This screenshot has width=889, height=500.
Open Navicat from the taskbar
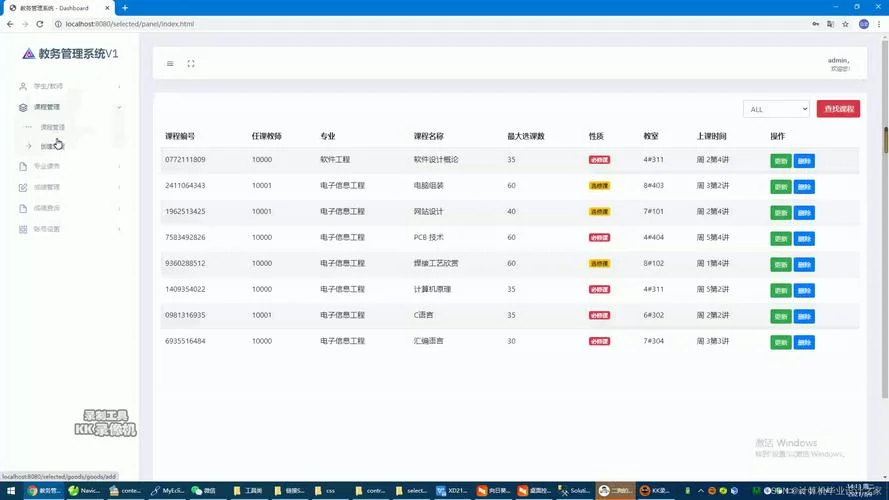[x=84, y=490]
